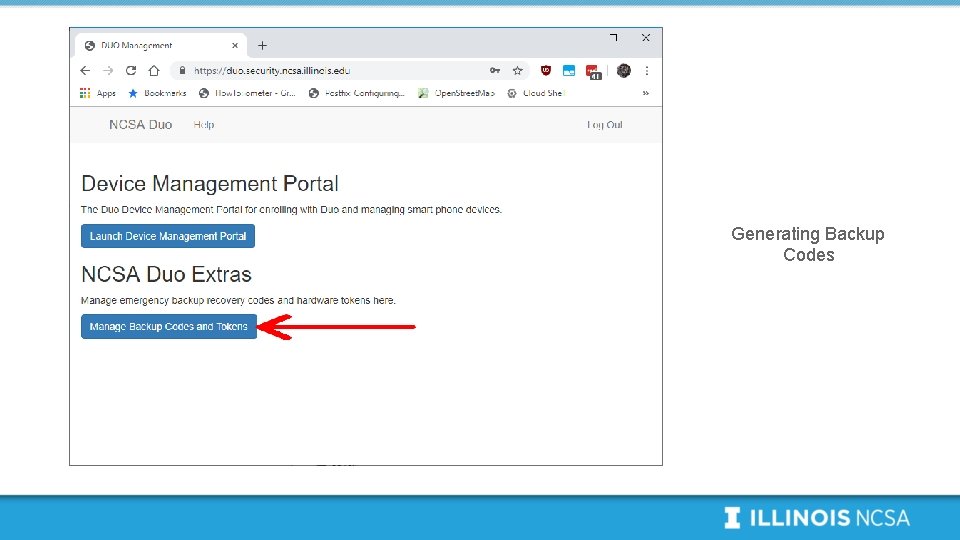Click the padlock site security icon
This screenshot has height=540, width=960.
(x=182, y=70)
